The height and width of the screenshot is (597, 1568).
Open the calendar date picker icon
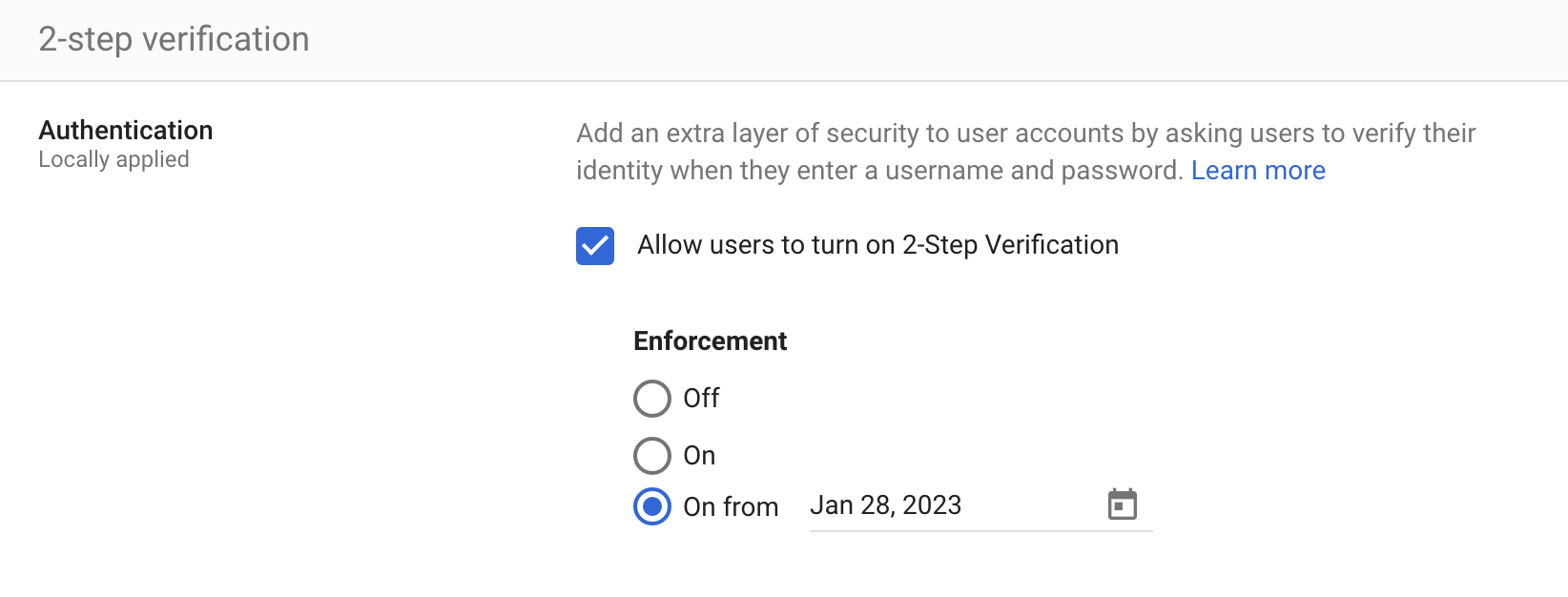pos(1123,504)
